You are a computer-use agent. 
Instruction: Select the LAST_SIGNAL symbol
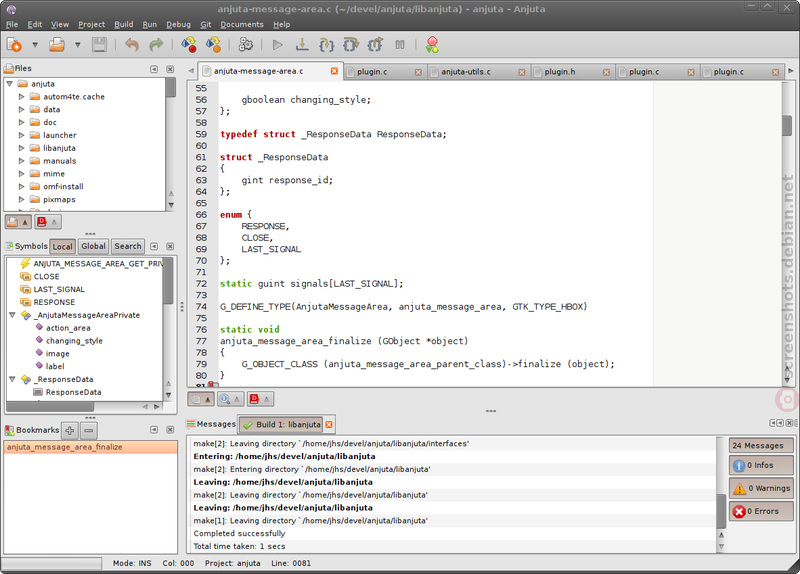click(59, 289)
